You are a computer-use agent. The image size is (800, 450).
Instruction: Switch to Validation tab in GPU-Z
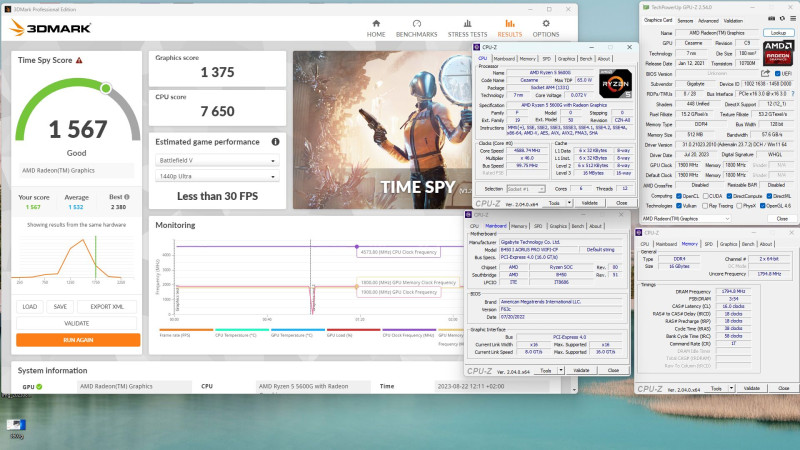point(733,21)
